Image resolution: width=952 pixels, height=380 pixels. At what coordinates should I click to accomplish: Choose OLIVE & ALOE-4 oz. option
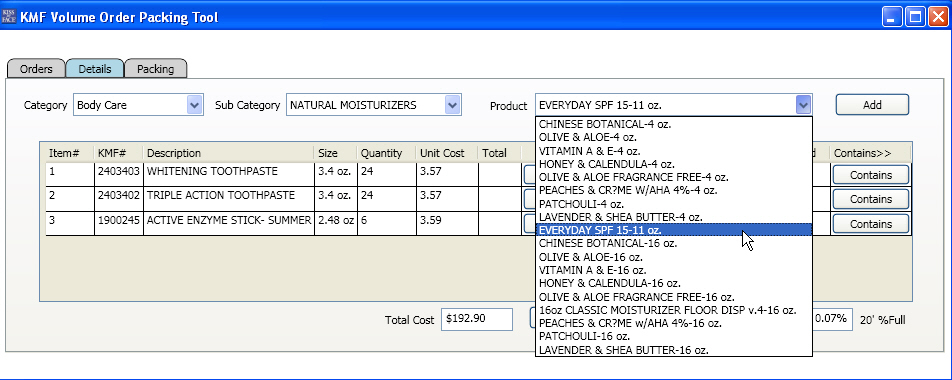pyautogui.click(x=673, y=137)
